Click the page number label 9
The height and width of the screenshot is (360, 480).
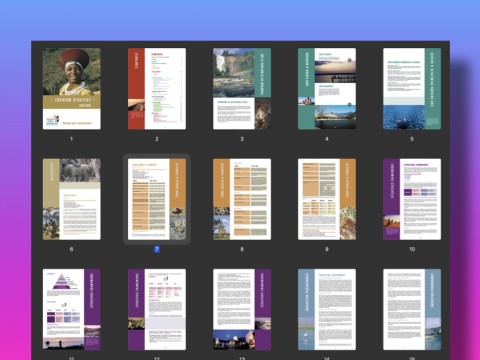[327, 249]
